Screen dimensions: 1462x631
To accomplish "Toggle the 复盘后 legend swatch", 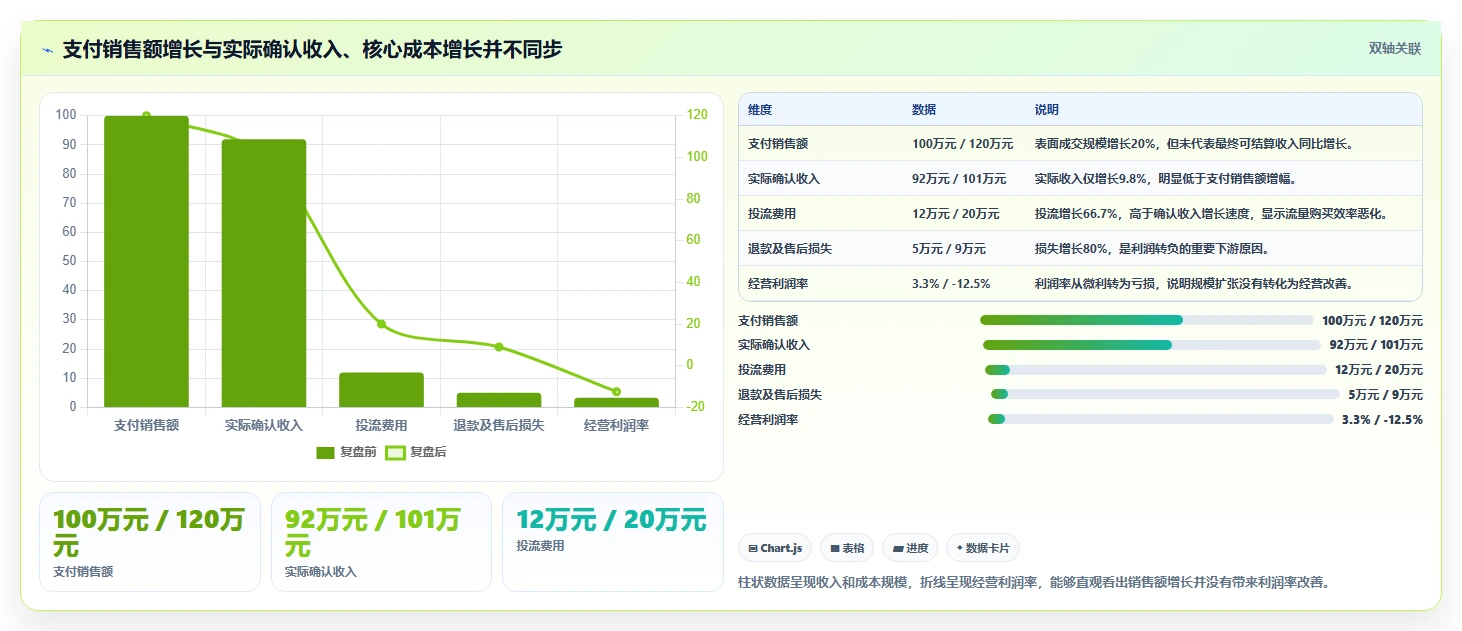I will (x=395, y=453).
